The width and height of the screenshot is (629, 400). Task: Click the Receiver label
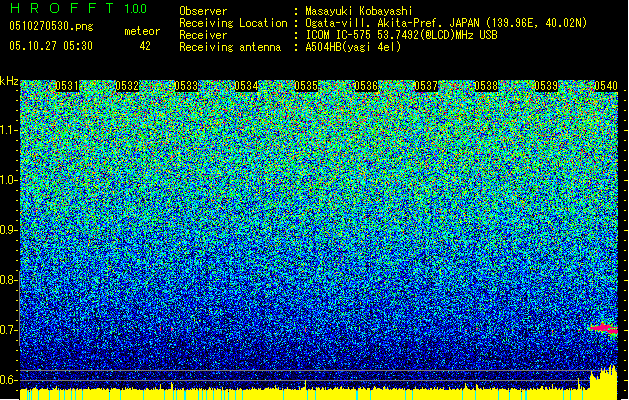pos(203,35)
